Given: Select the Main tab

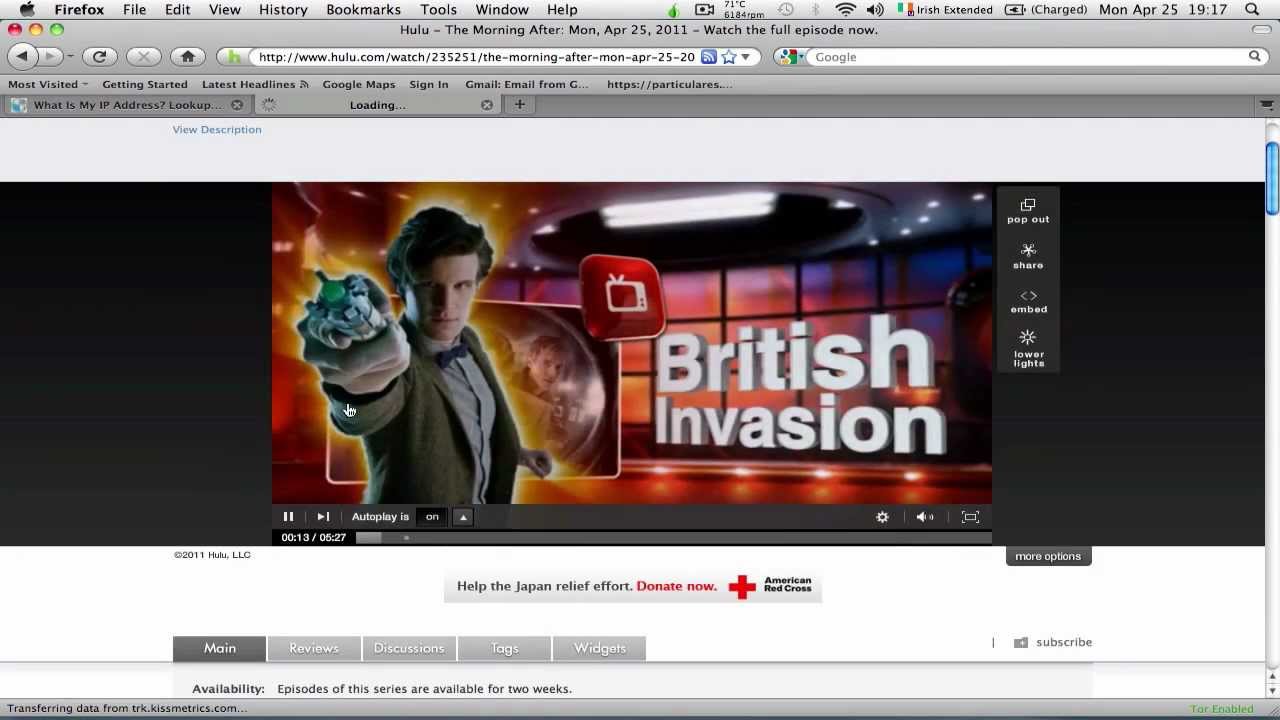Looking at the screenshot, I should point(220,648).
